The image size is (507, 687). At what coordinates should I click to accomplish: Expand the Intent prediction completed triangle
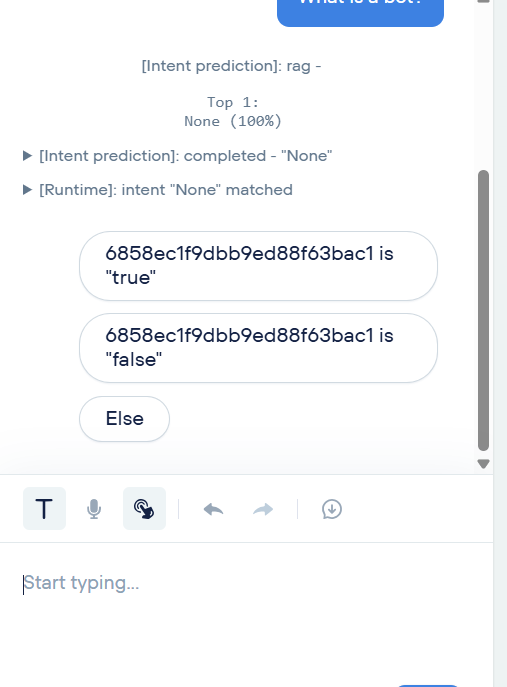[27, 156]
